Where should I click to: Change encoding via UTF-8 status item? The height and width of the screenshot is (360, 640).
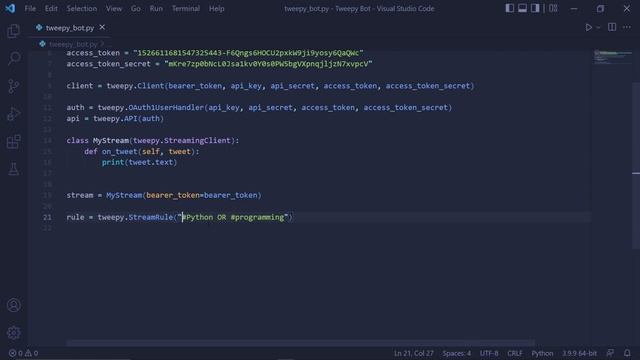[x=489, y=353]
